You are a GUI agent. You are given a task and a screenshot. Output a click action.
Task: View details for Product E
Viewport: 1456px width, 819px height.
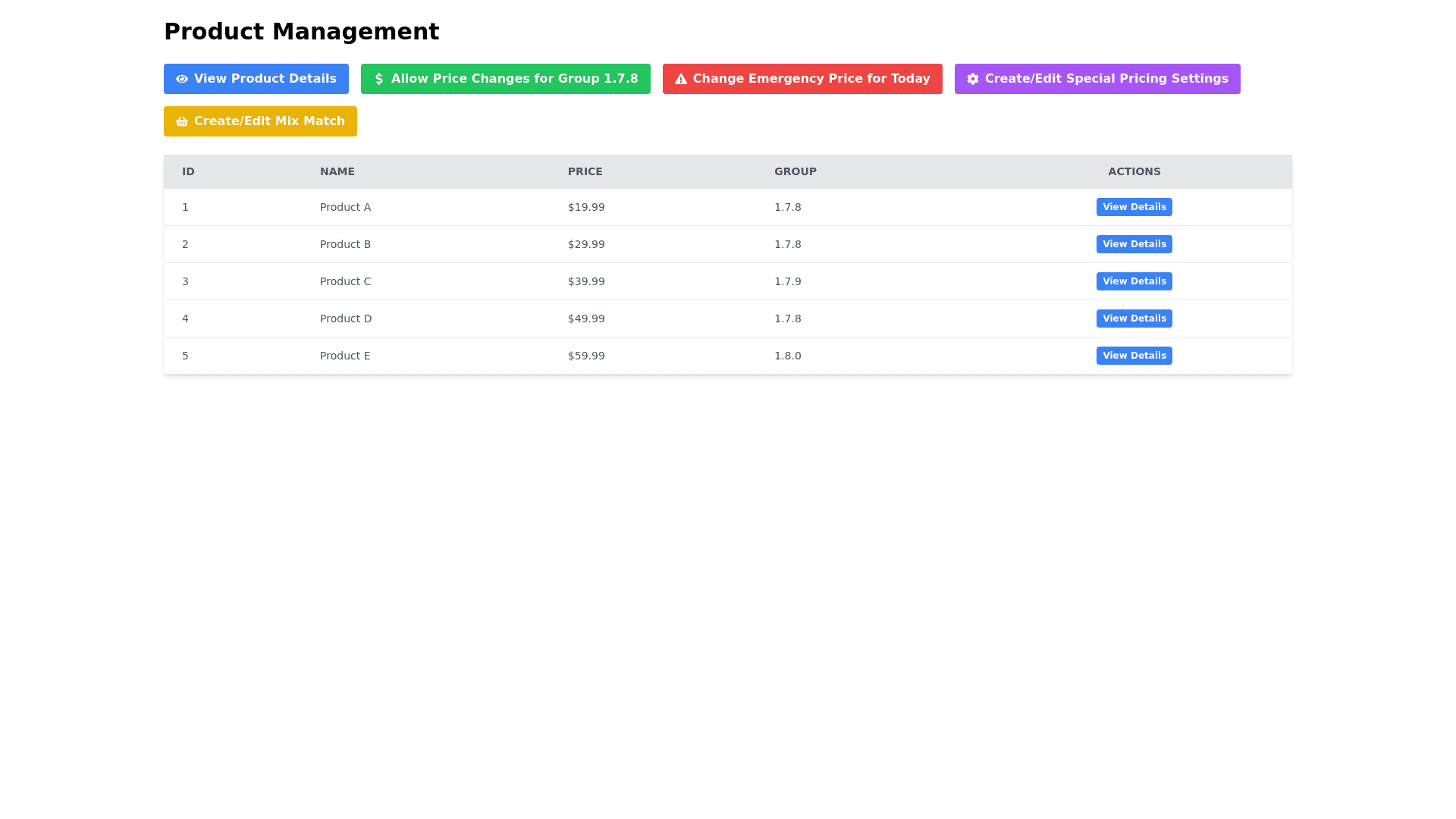click(1134, 356)
